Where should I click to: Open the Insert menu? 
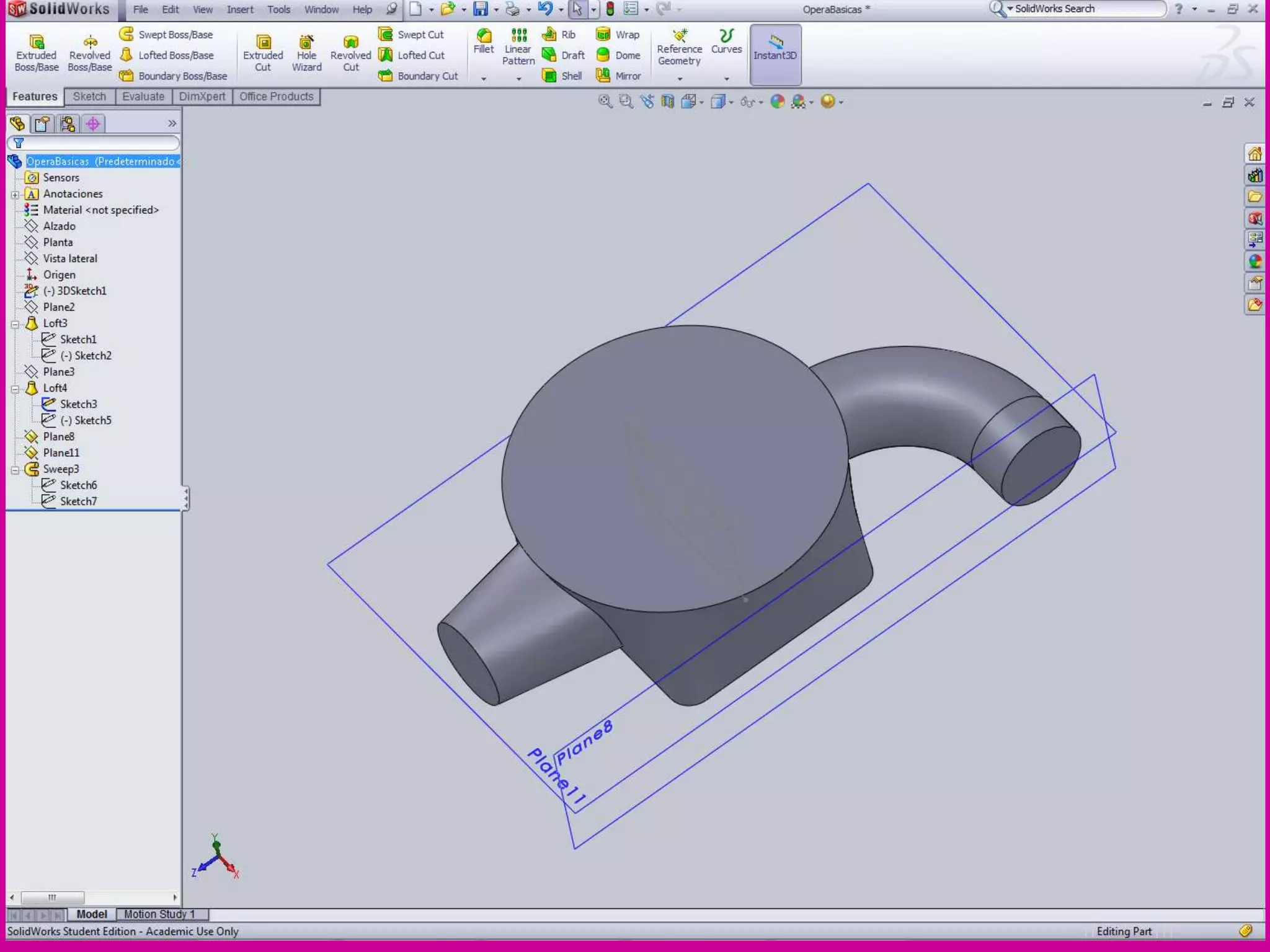[240, 9]
